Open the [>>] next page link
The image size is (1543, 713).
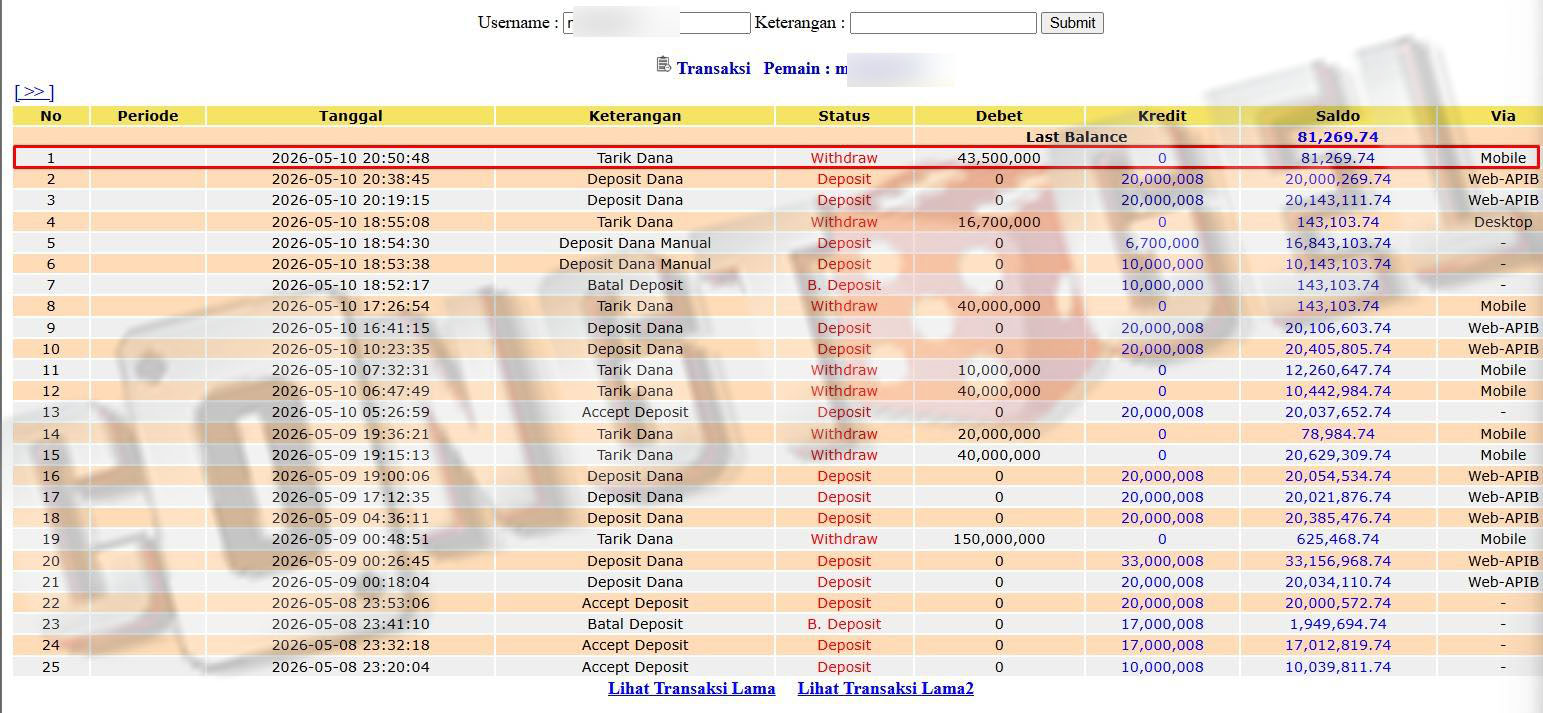34,92
